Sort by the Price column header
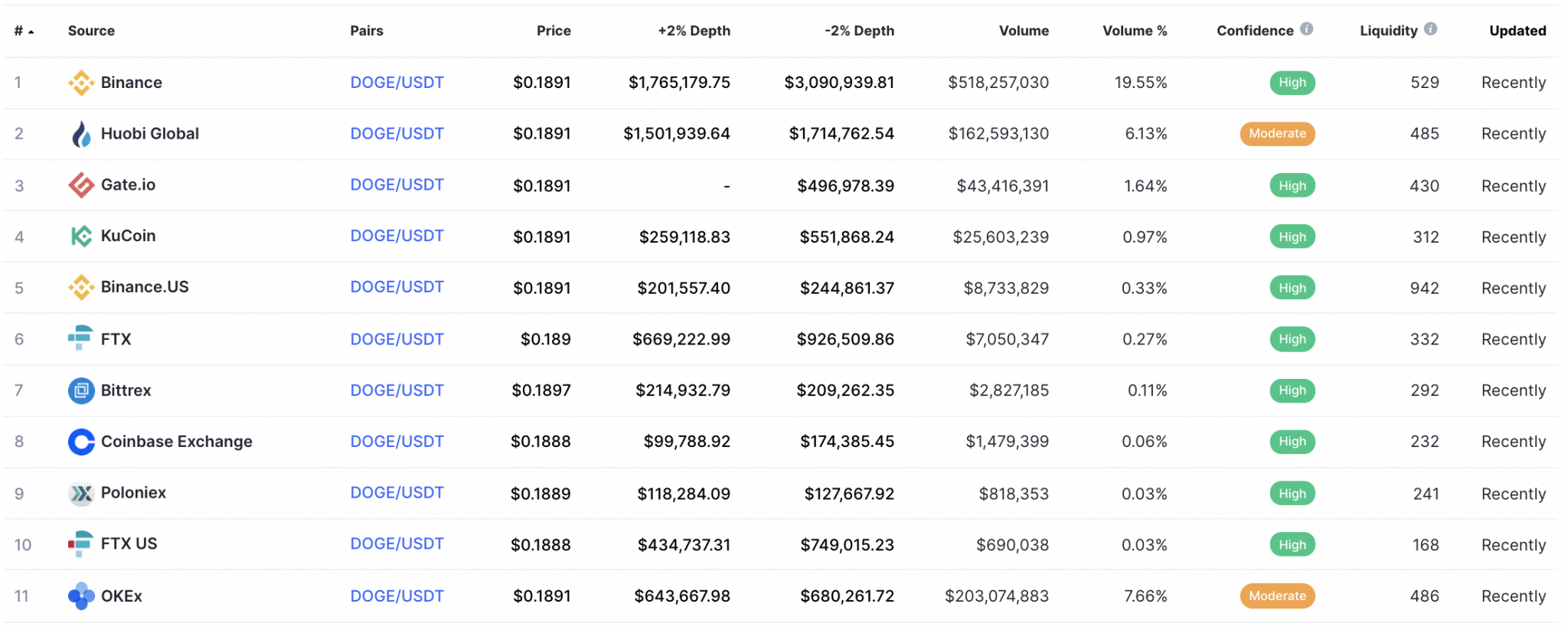 (554, 31)
